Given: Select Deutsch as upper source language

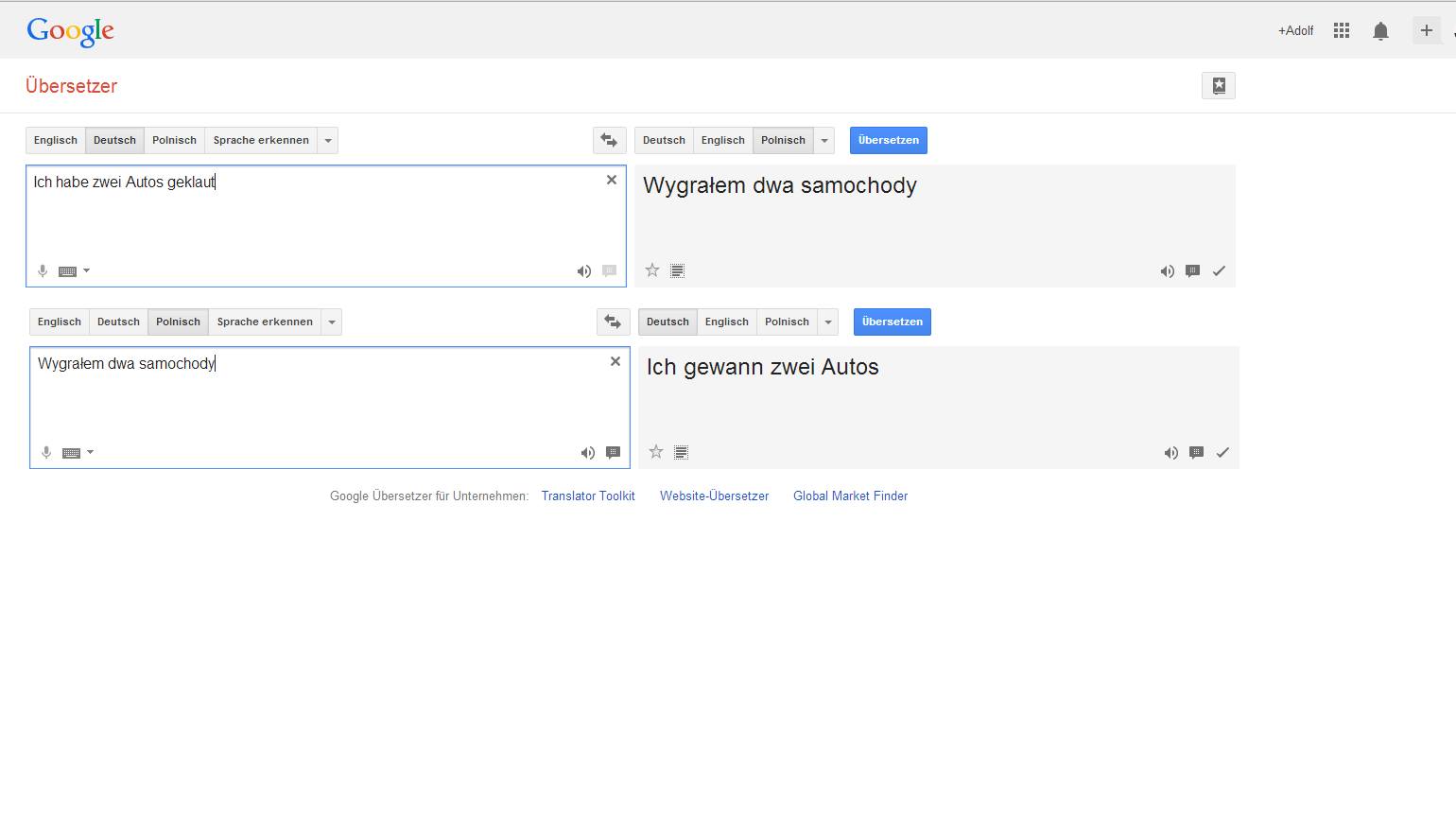Looking at the screenshot, I should (114, 140).
